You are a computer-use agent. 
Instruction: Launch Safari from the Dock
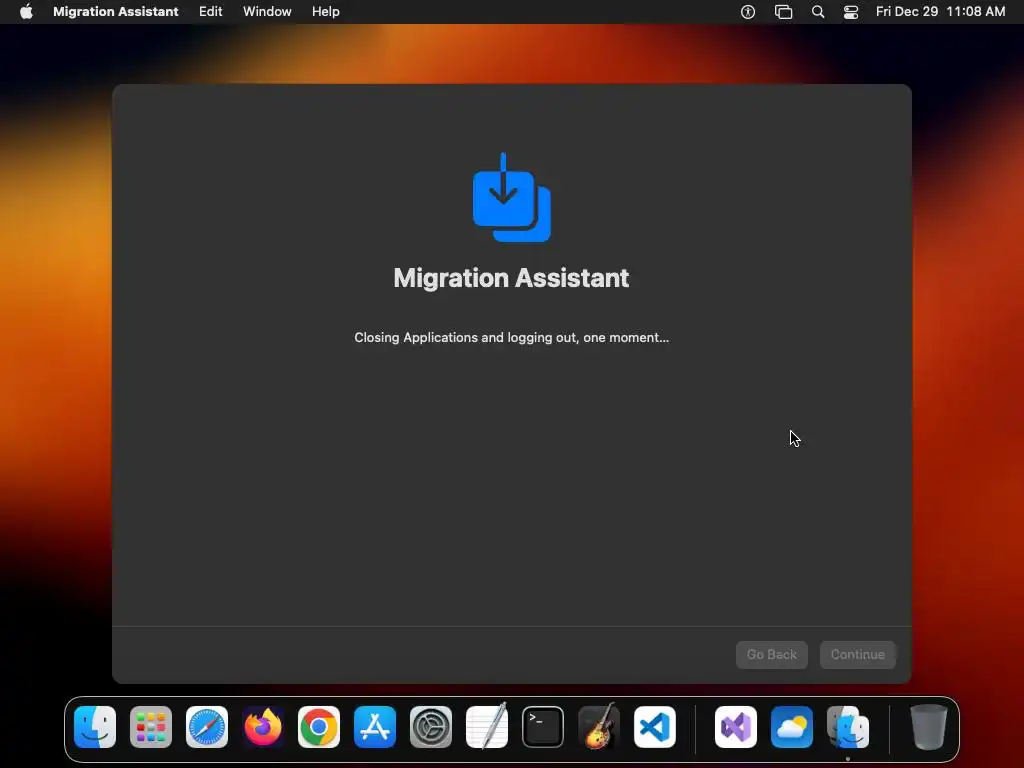207,727
